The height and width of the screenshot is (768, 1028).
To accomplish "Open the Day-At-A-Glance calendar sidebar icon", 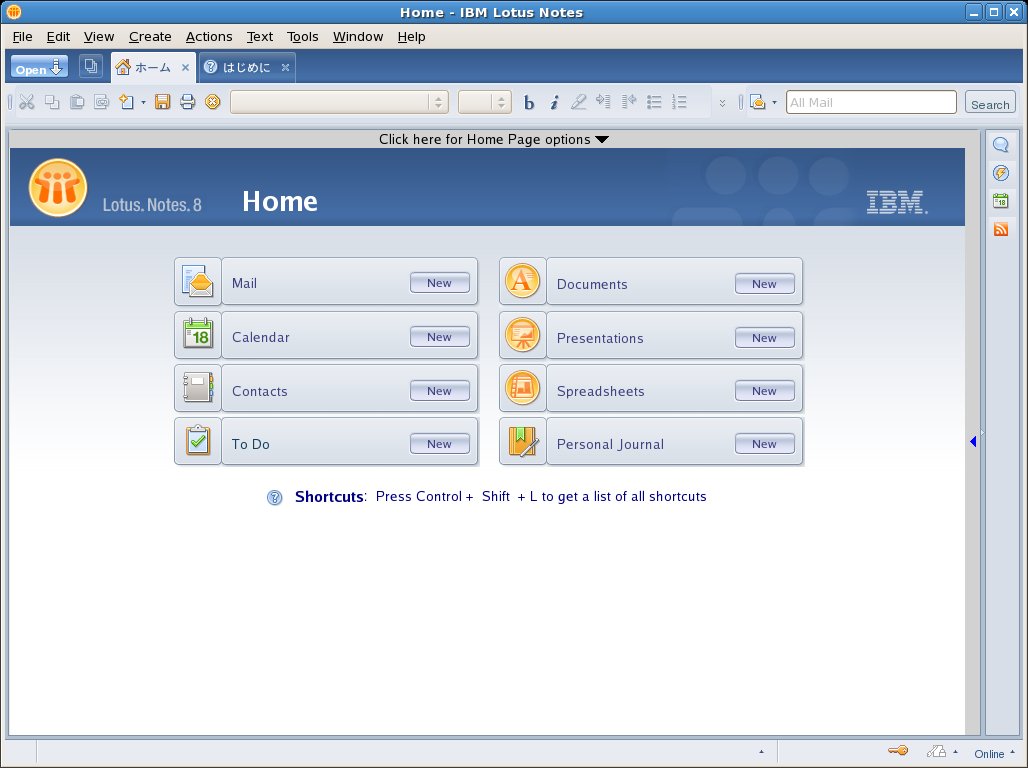I will click(1000, 201).
